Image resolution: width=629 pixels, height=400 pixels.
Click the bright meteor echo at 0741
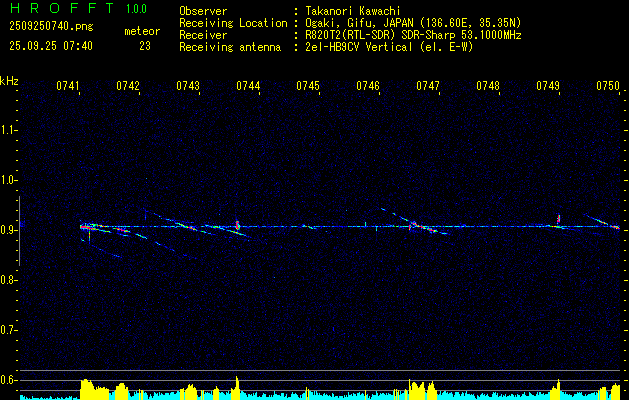[86, 227]
